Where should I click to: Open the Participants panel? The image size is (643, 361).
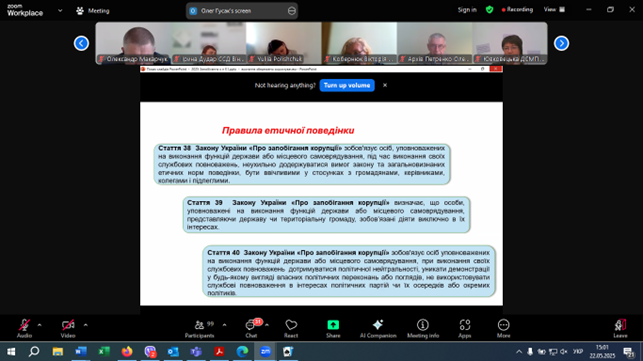[x=199, y=329]
